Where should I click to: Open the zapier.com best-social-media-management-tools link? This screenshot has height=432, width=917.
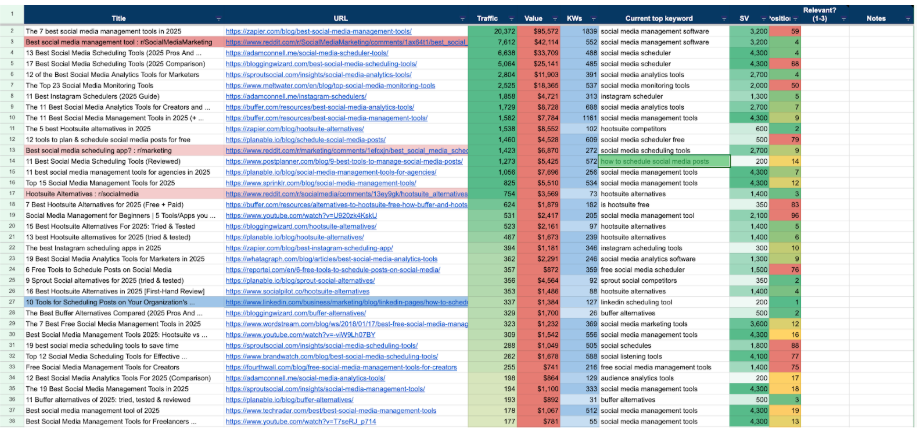[x=318, y=31]
